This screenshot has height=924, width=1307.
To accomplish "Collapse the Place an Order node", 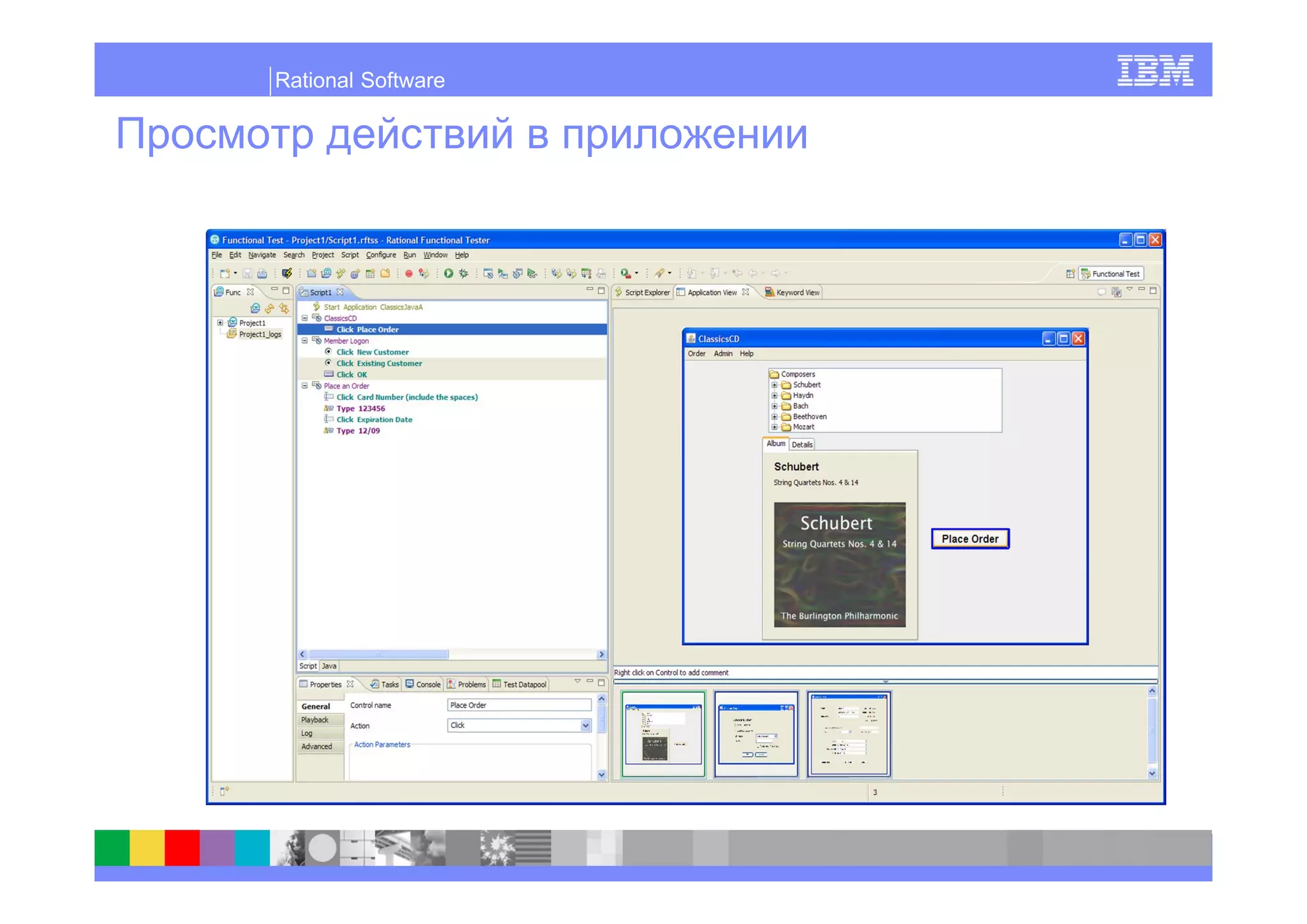I will [x=305, y=385].
